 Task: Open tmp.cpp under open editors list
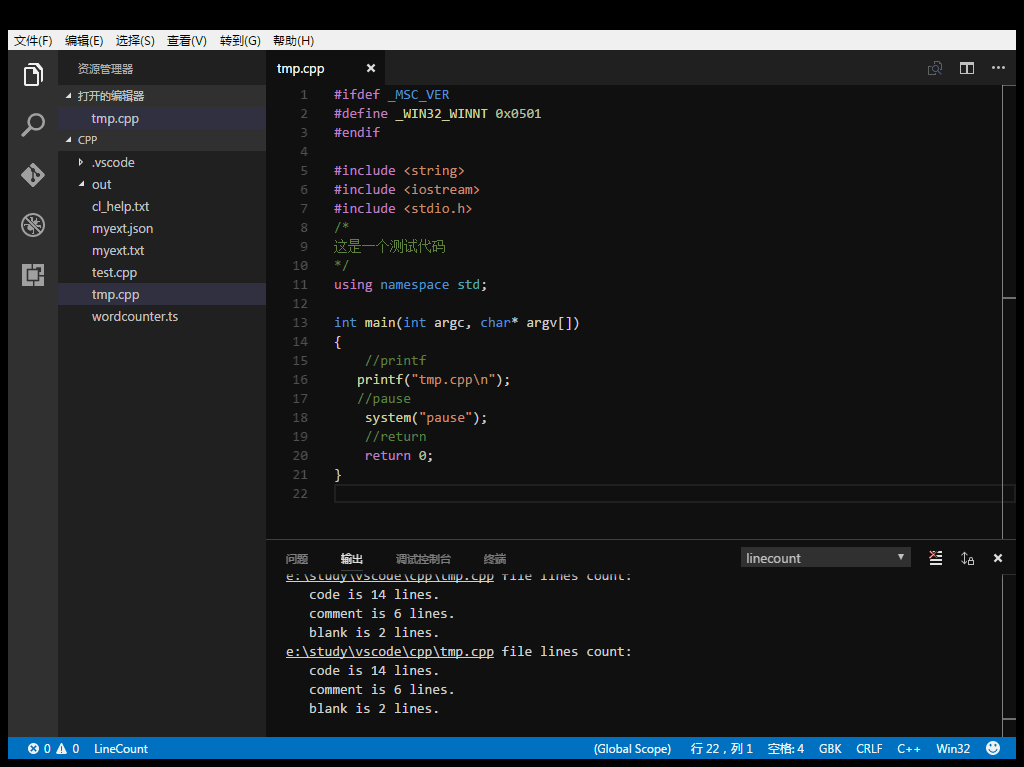[x=162, y=118]
